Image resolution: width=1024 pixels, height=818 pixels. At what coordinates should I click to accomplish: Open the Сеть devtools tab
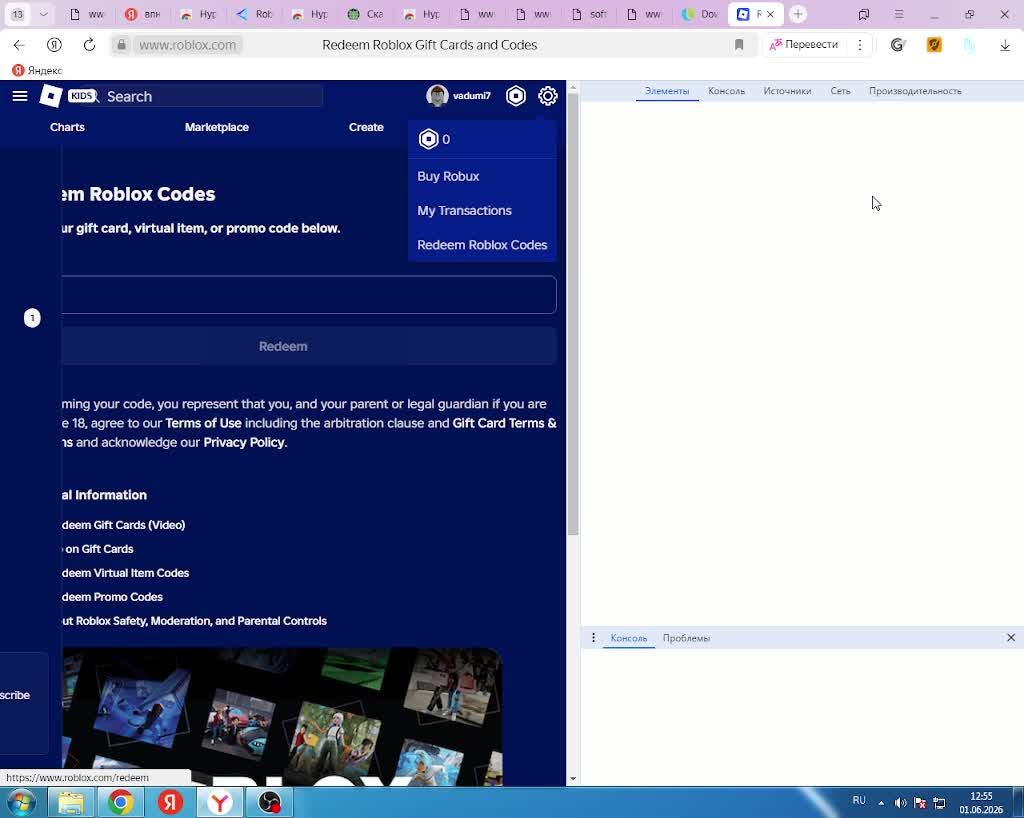coord(840,91)
